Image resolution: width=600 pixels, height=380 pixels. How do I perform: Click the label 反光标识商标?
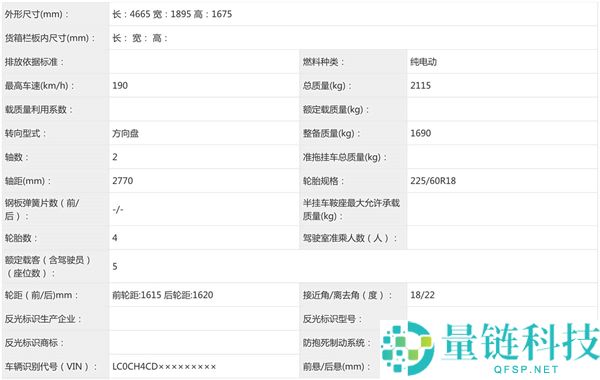coord(34,343)
